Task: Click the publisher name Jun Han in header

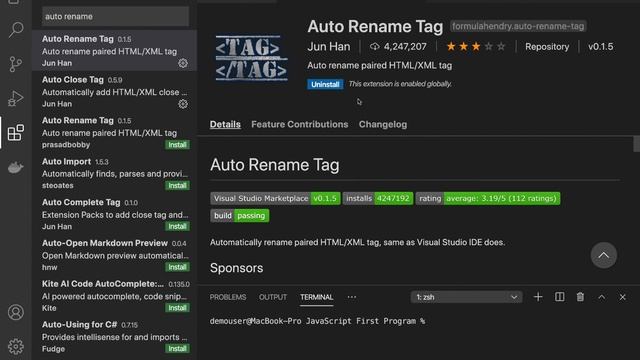Action: [329, 47]
